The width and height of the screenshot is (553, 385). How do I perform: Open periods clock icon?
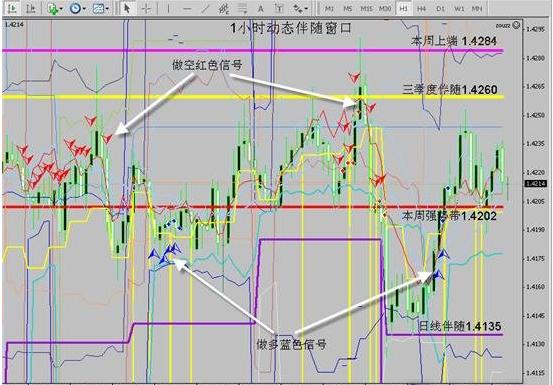[75, 8]
